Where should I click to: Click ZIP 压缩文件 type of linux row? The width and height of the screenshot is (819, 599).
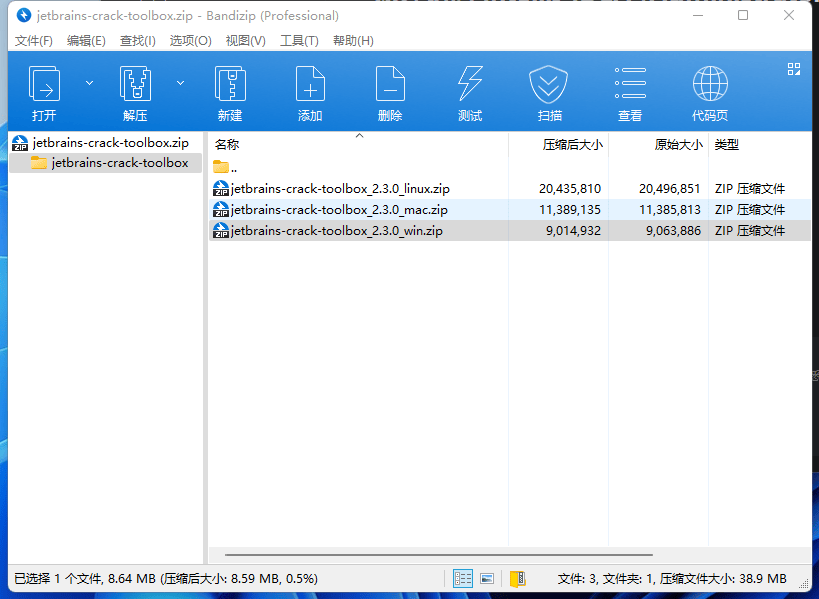(750, 189)
